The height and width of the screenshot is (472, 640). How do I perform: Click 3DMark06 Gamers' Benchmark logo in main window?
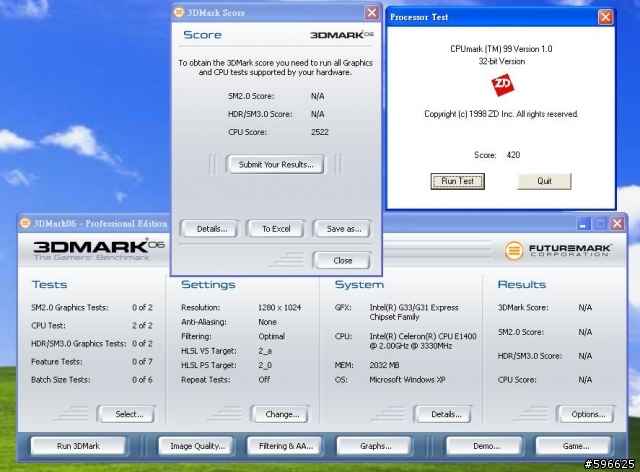point(99,250)
